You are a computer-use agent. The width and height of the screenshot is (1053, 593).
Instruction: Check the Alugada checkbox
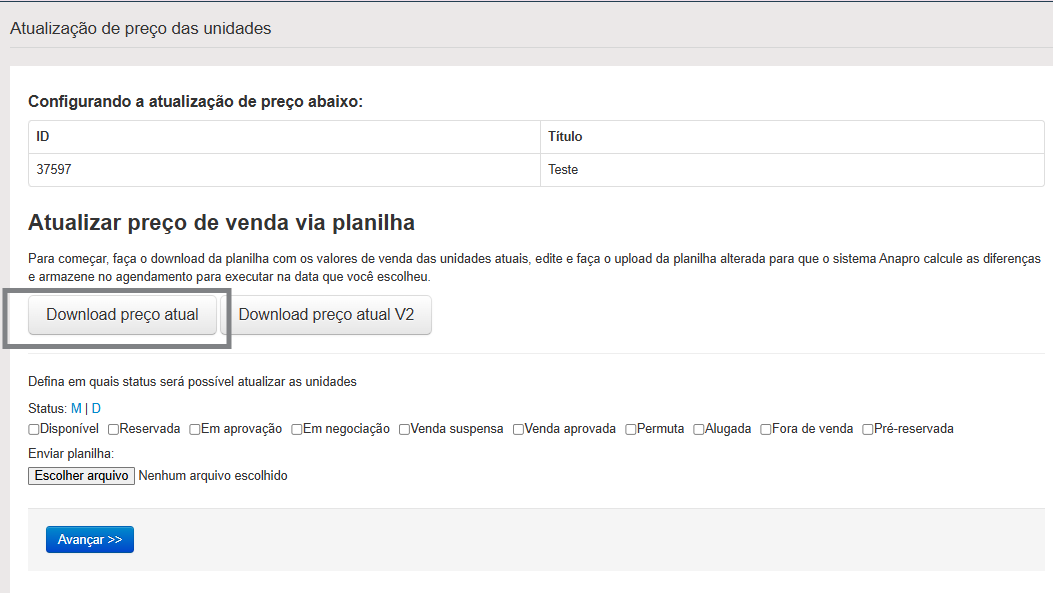pyautogui.click(x=699, y=429)
